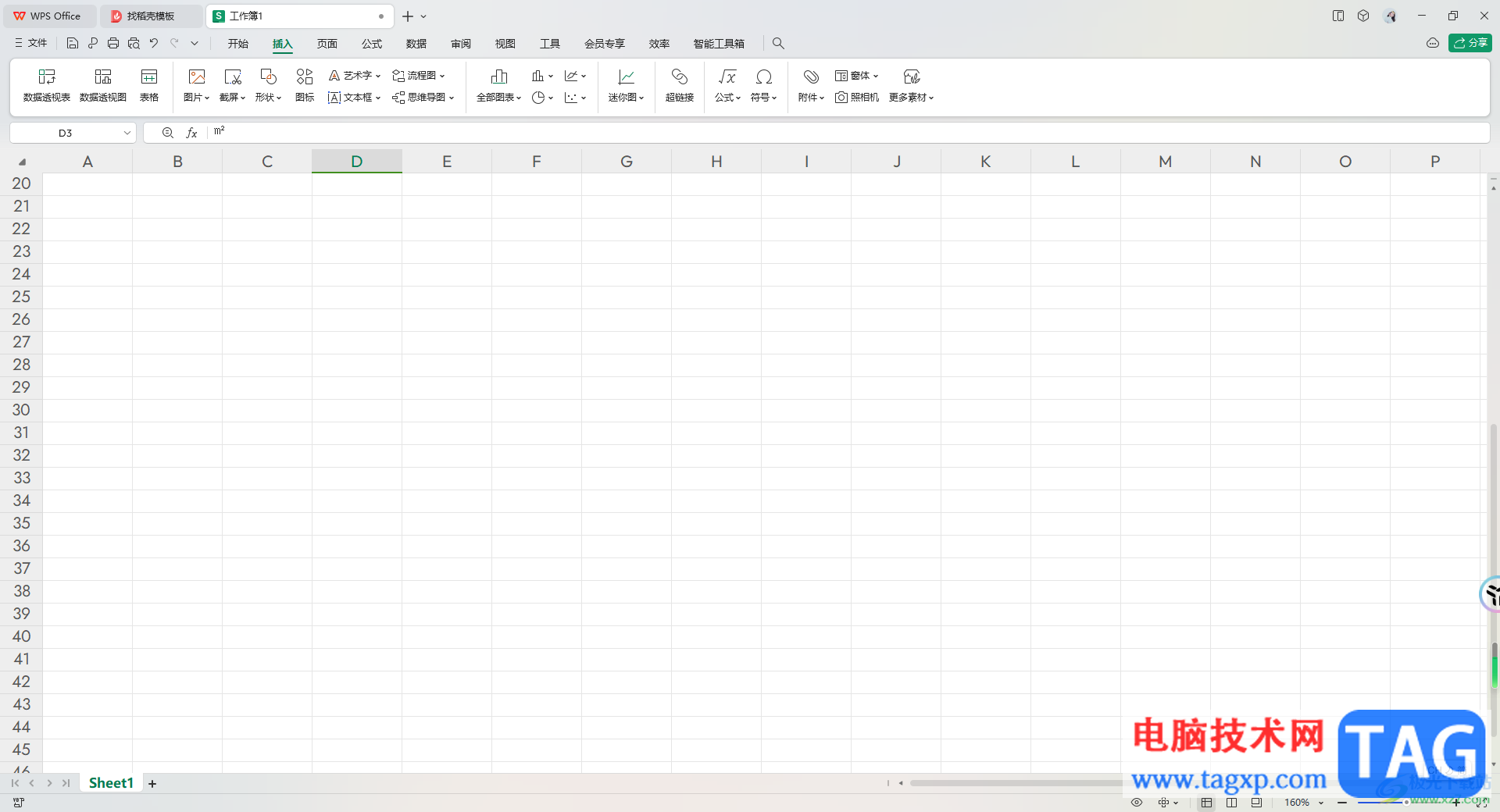Open the 图片 picture insert tool
Image resolution: width=1500 pixels, height=812 pixels.
(x=197, y=85)
